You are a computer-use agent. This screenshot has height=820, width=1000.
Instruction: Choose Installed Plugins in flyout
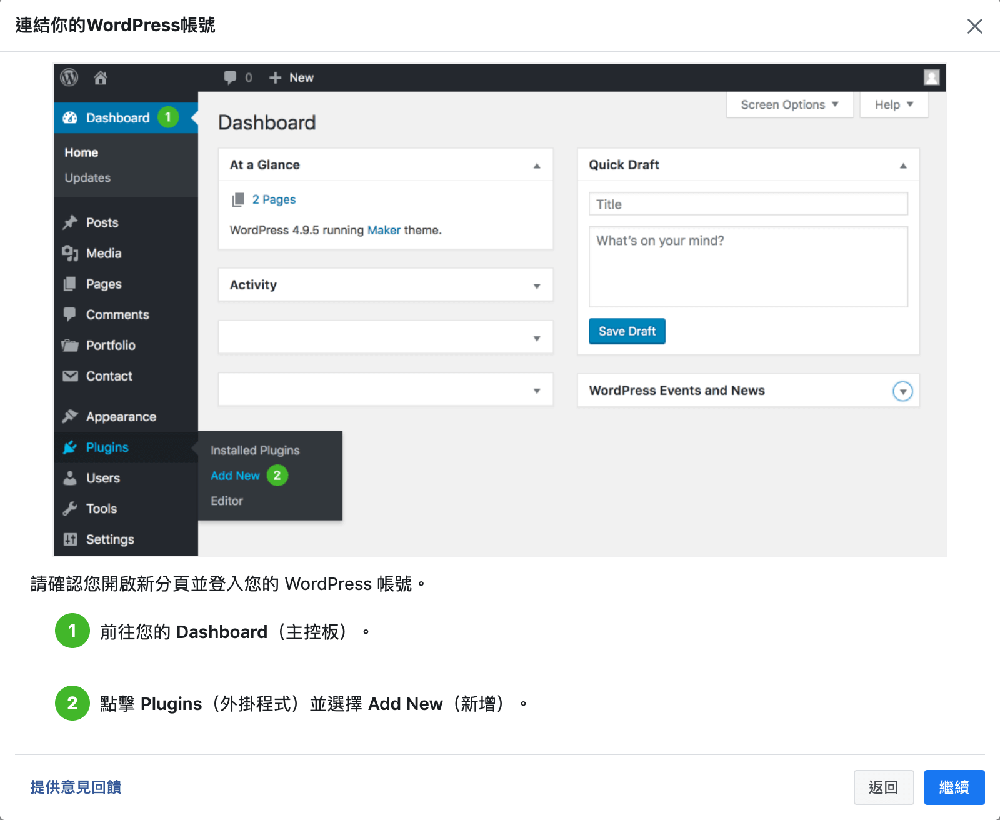pos(254,450)
